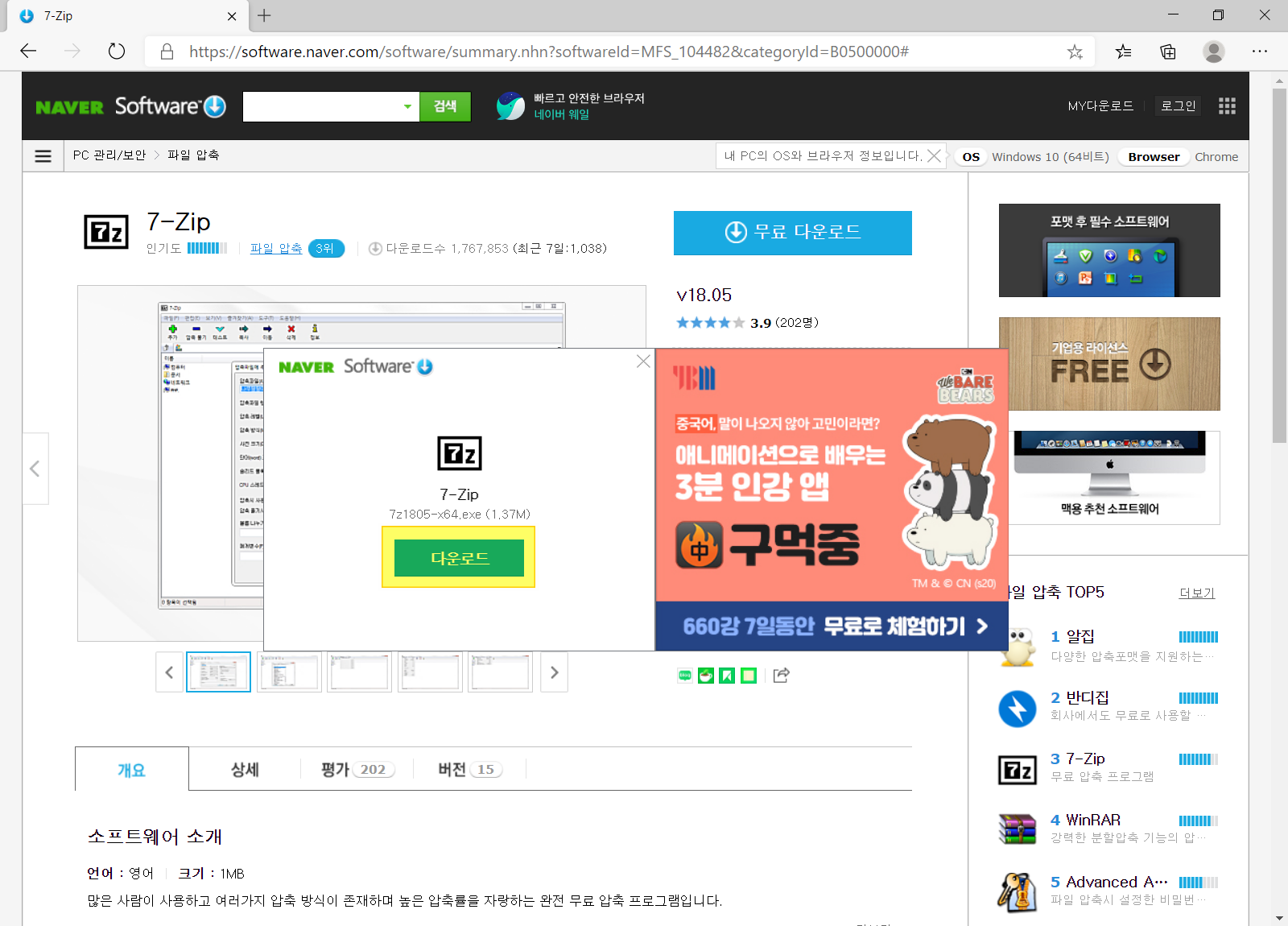Add page to favorites star icon
1288x926 pixels.
tap(1075, 52)
